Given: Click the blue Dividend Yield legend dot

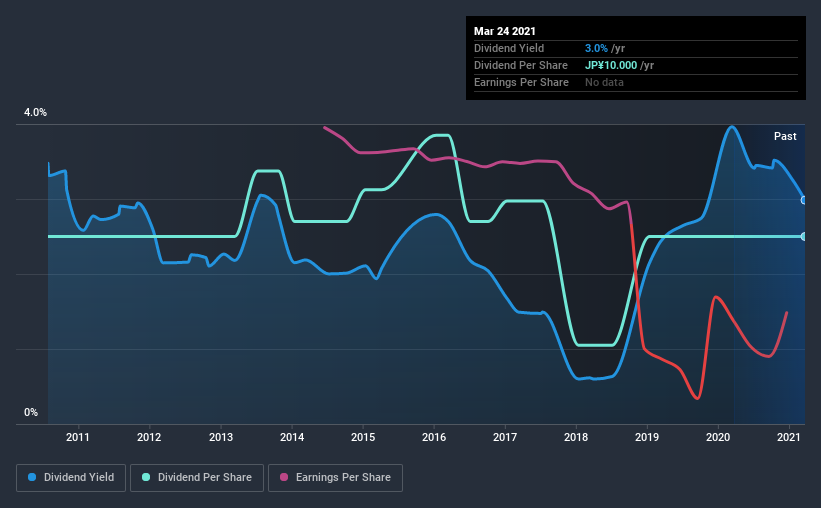Looking at the screenshot, I should pos(32,477).
